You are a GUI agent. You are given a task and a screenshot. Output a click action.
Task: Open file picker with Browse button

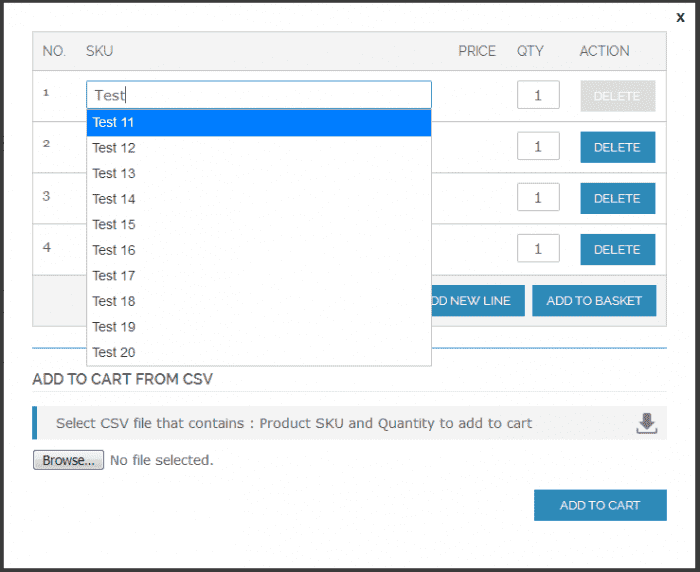[x=68, y=460]
